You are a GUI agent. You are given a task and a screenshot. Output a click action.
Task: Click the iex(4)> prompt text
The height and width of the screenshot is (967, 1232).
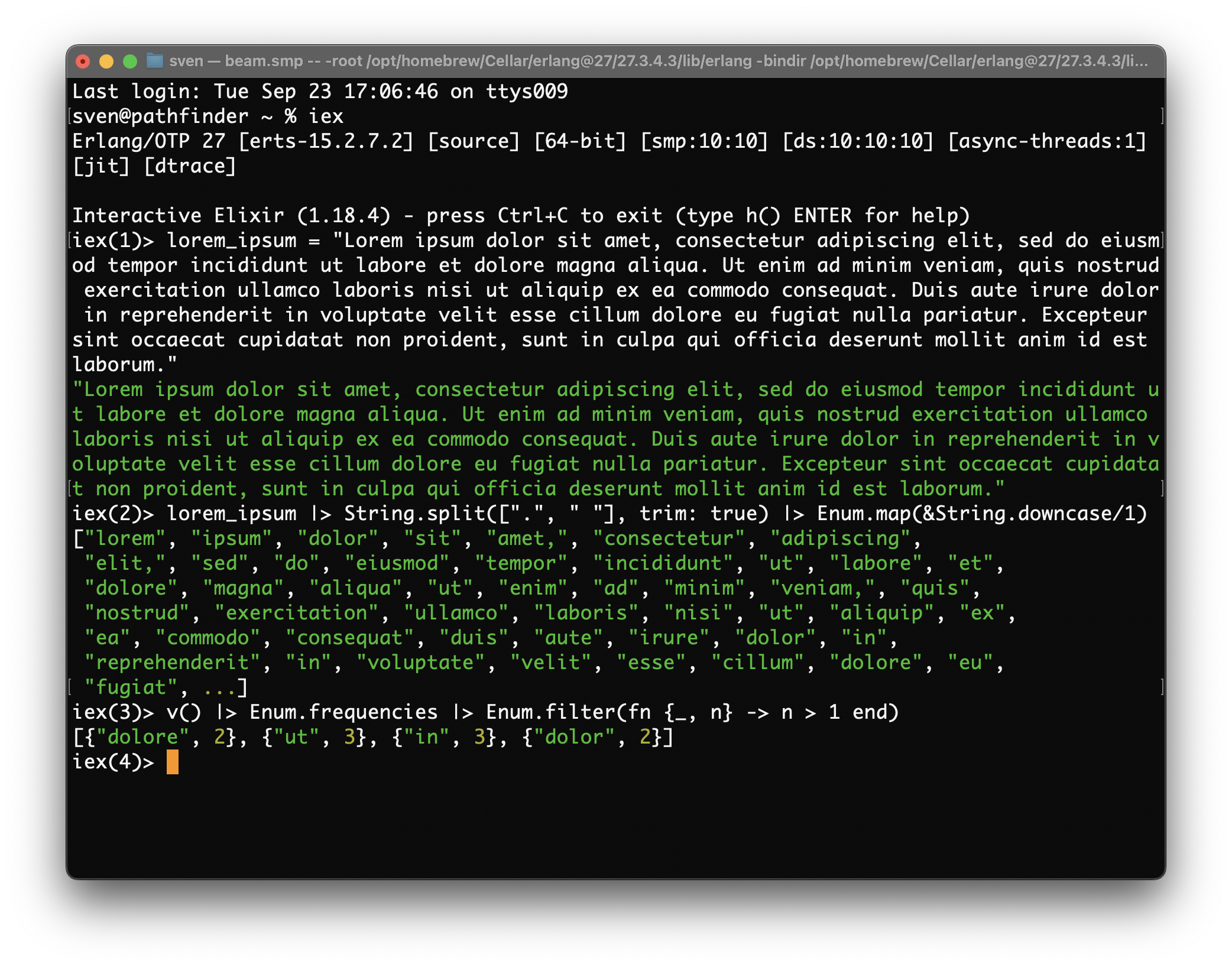coord(113,762)
